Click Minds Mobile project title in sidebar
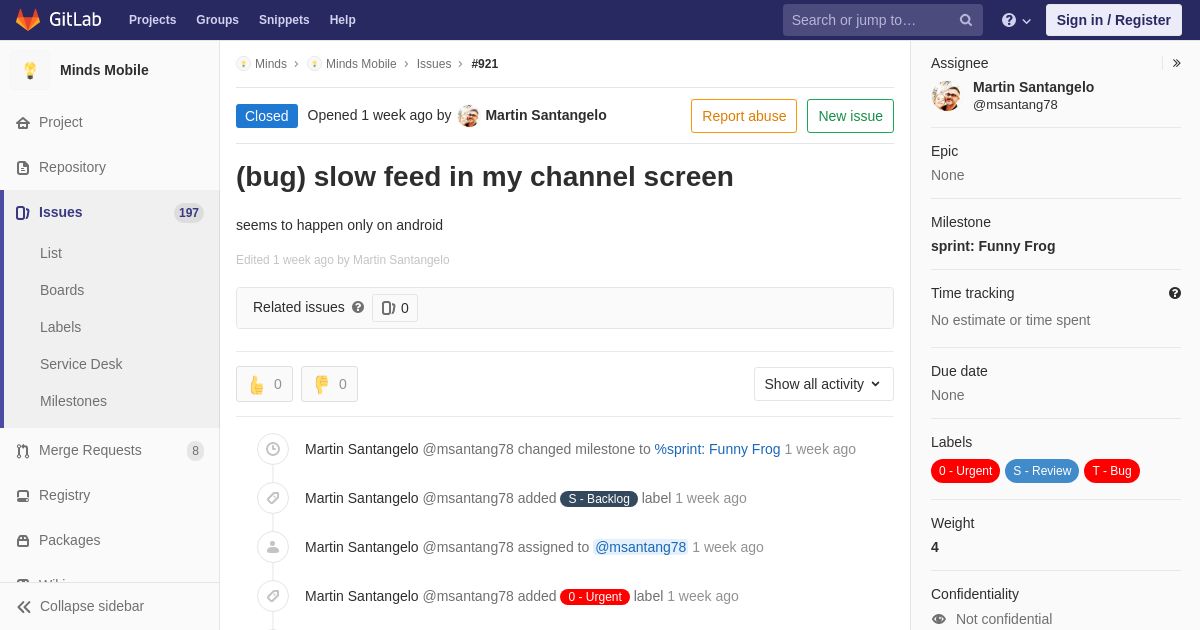Screen dimensions: 1200x630 104,70
